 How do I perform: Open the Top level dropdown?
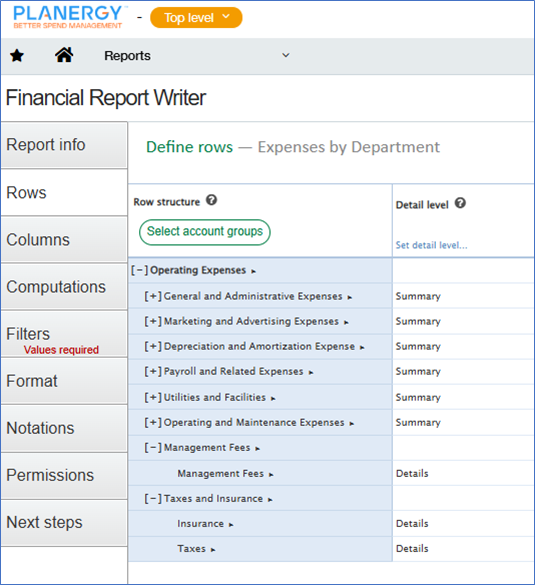coord(196,18)
